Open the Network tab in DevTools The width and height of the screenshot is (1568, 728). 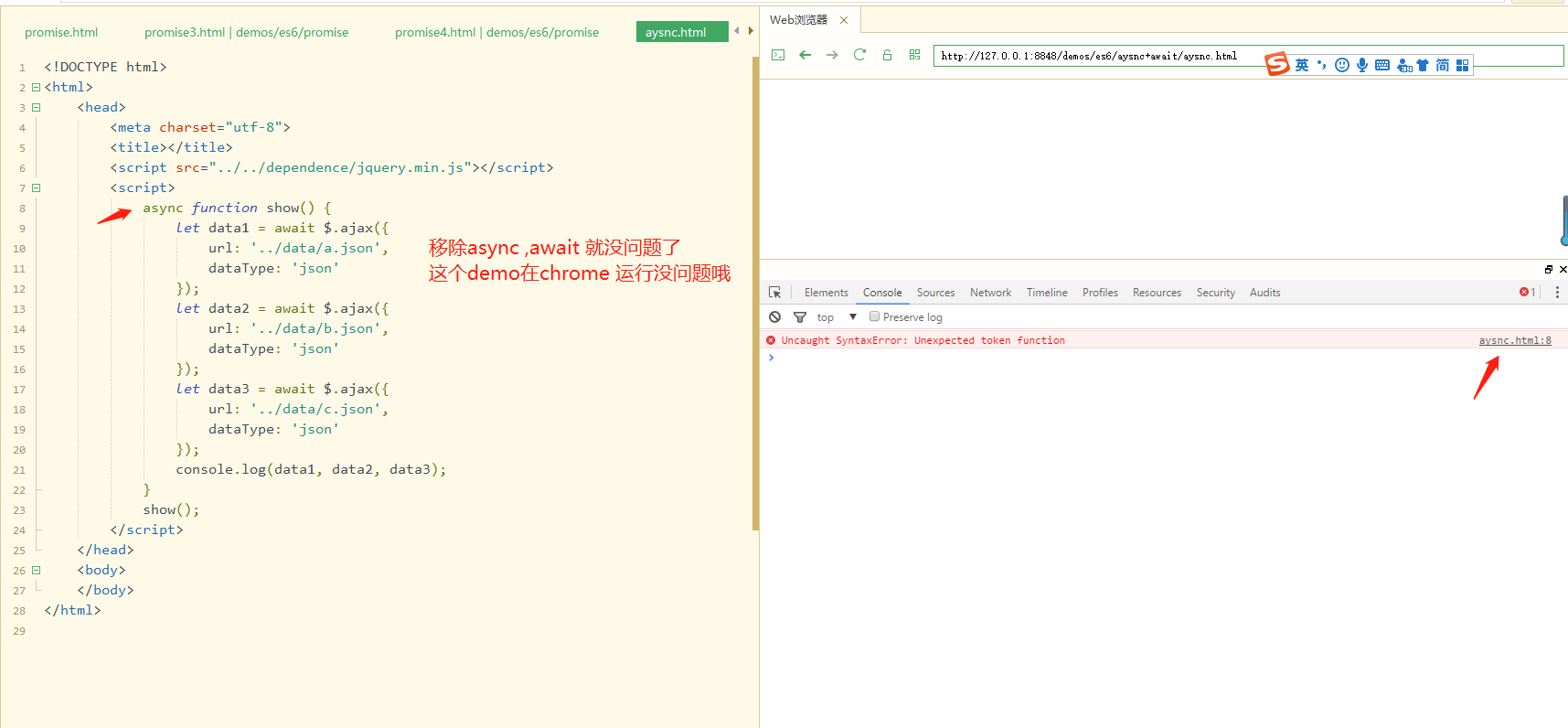pyautogui.click(x=990, y=293)
